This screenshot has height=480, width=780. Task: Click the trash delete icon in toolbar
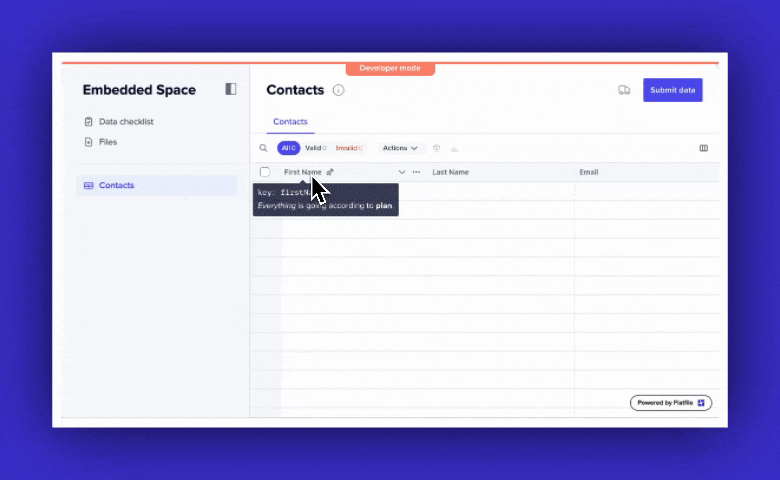point(436,148)
